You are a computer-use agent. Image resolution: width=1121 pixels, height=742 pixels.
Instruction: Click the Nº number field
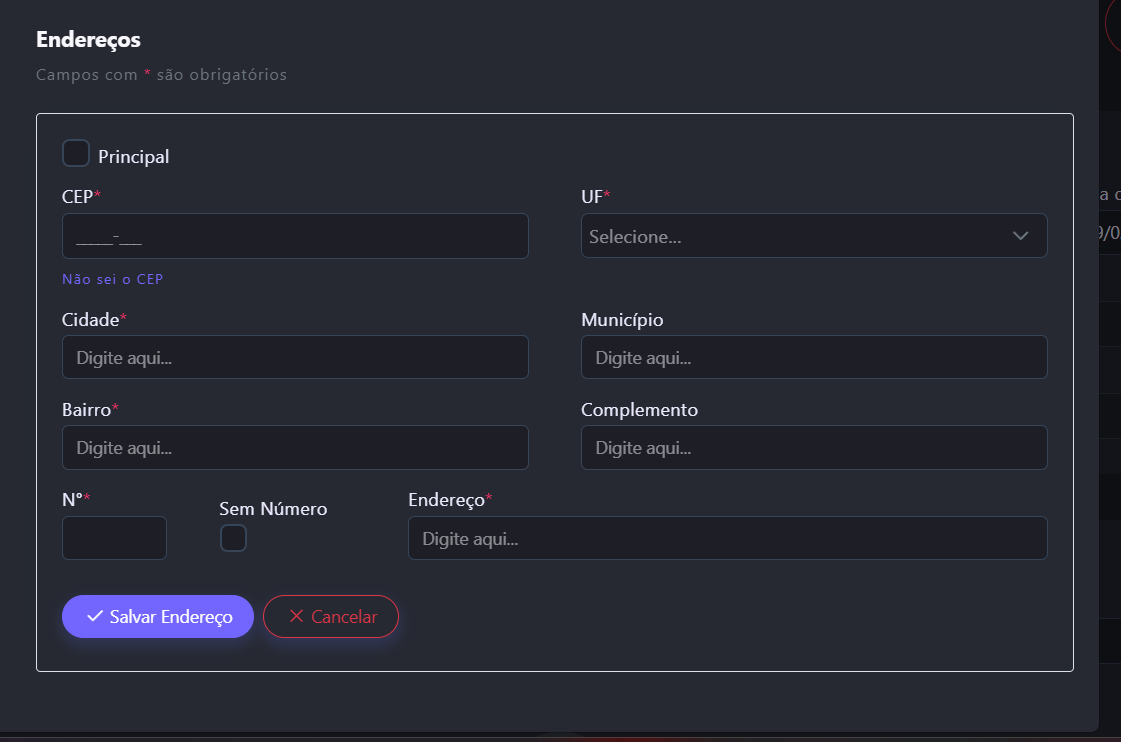(x=114, y=538)
